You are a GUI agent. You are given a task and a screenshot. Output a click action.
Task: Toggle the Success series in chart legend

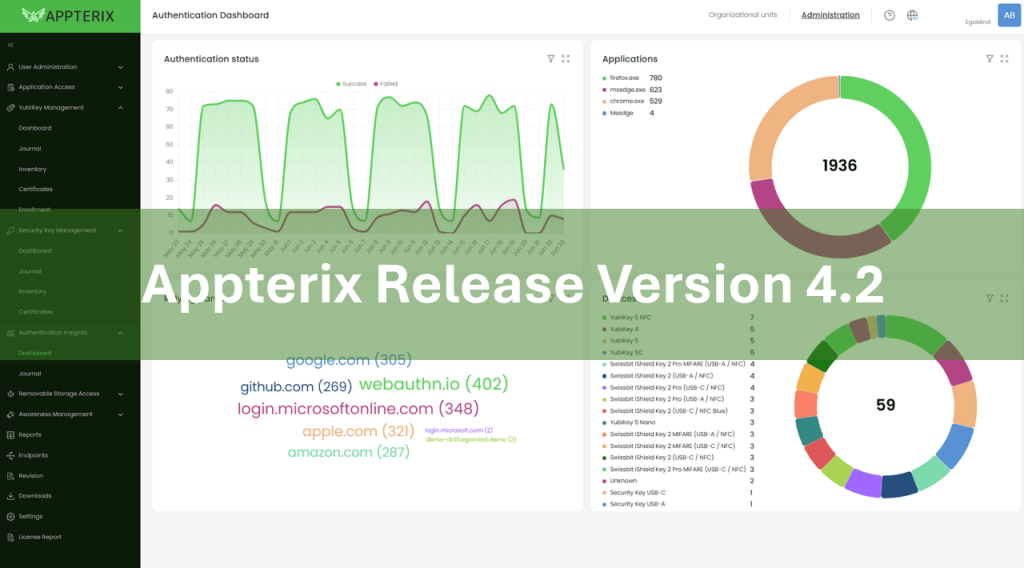tap(351, 84)
